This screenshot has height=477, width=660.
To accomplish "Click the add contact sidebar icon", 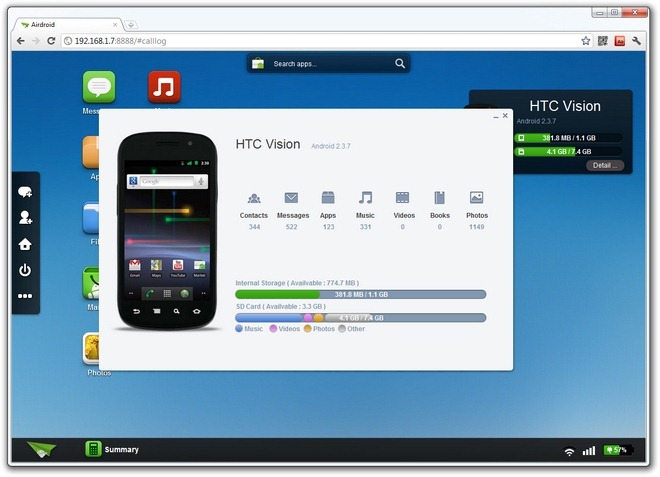I will coord(25,218).
